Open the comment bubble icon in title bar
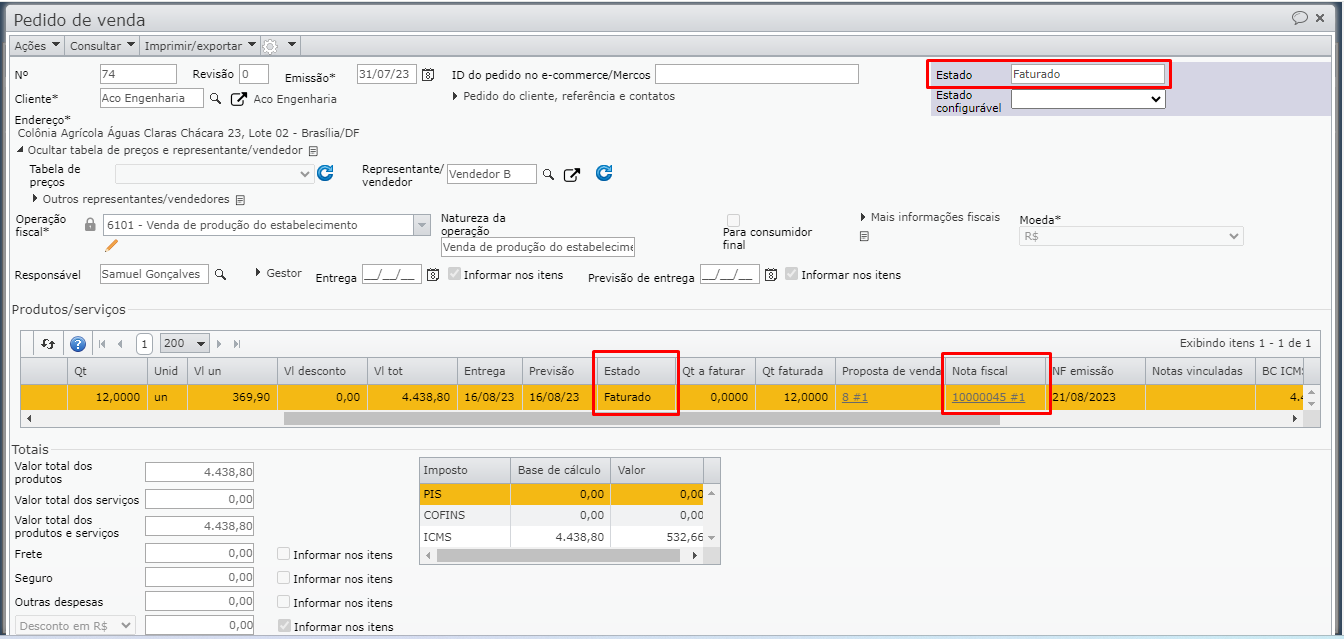1344x639 pixels. [1300, 17]
